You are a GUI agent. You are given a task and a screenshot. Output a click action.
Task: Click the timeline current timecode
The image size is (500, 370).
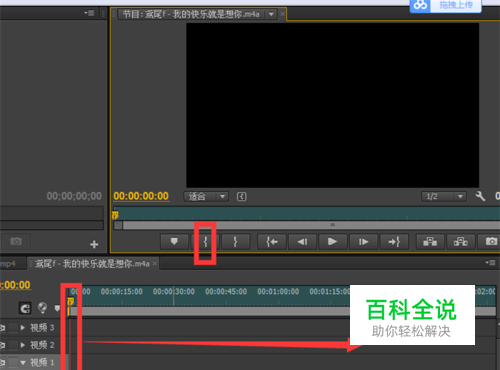[x=16, y=285]
